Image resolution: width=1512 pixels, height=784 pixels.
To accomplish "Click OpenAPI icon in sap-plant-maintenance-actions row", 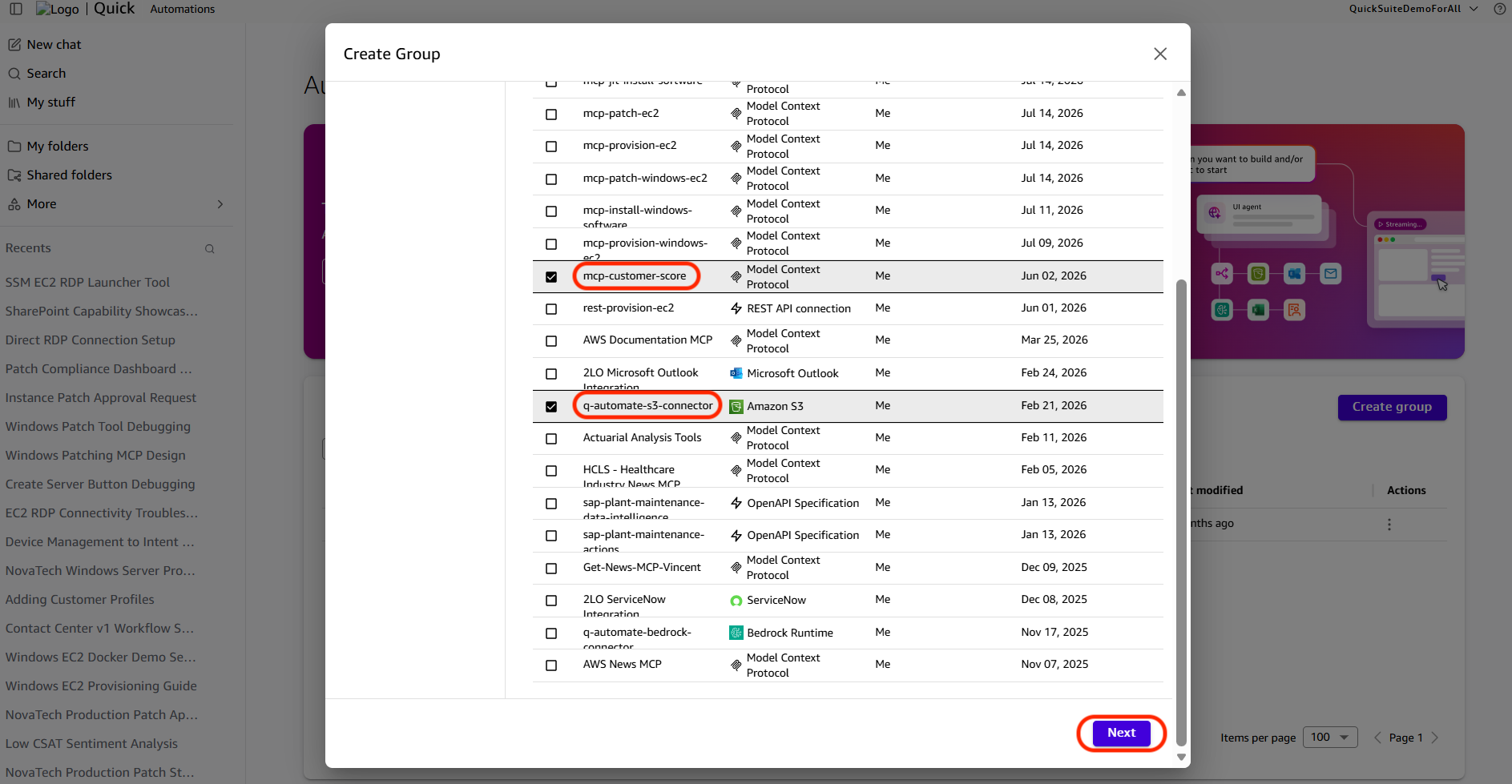I will pos(736,535).
